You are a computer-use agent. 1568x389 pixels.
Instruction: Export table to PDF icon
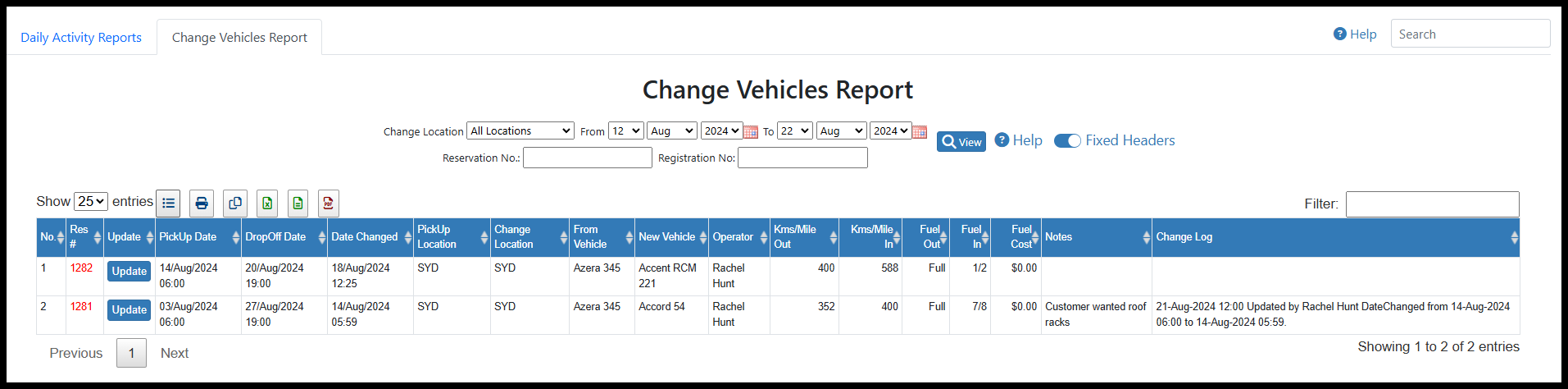tap(329, 203)
